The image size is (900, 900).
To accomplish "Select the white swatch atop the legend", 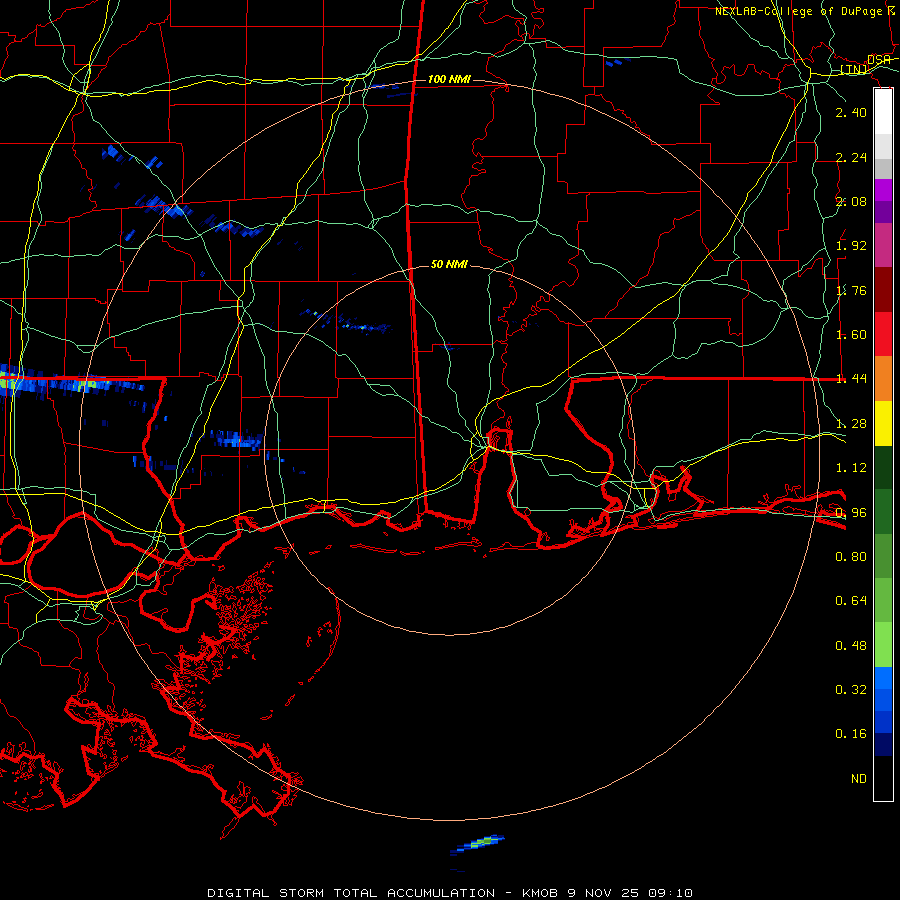I will point(883,112).
